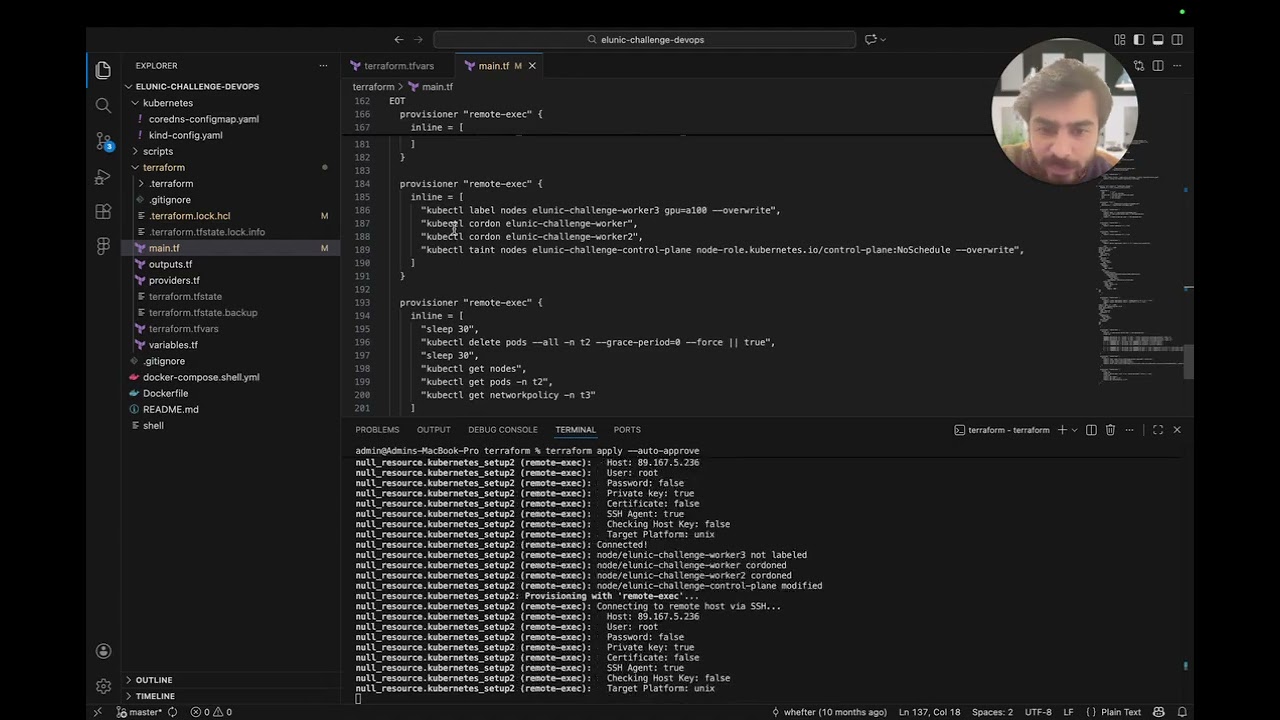Open the Run and Debug view
Screen dimensions: 1280x720
tap(103, 177)
